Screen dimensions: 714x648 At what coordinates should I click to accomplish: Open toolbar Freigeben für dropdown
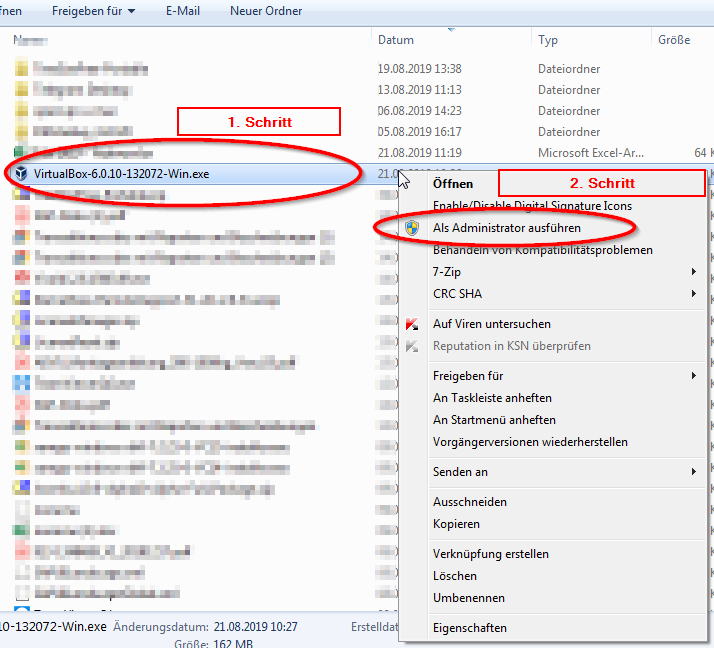[x=93, y=11]
